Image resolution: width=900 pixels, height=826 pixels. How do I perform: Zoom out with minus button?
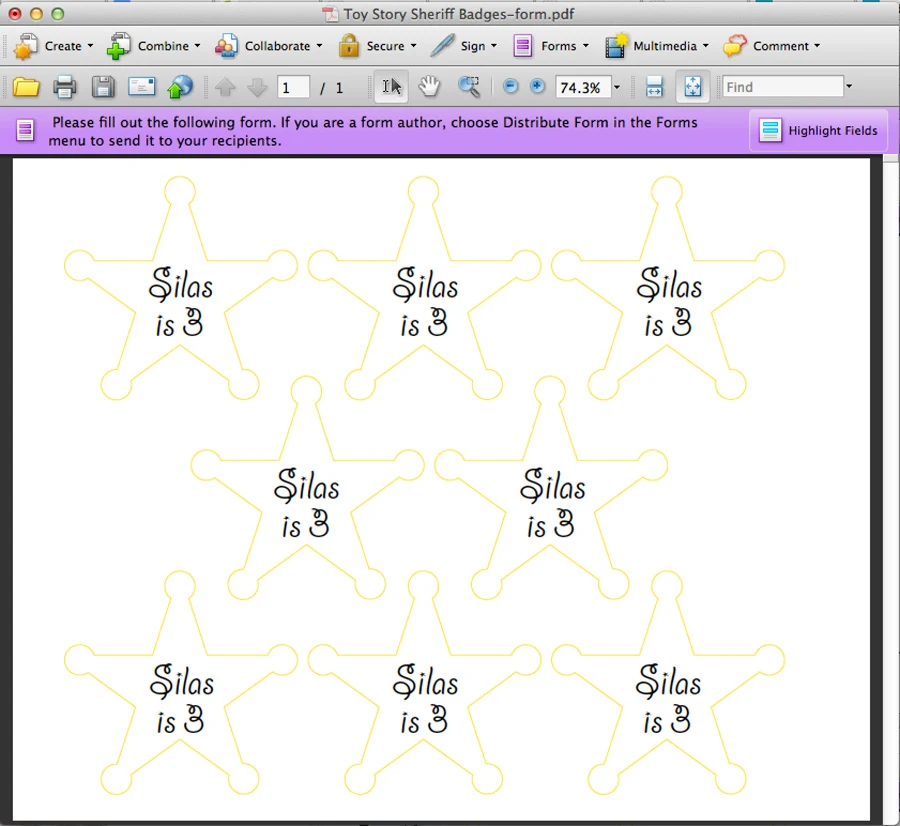tap(510, 86)
